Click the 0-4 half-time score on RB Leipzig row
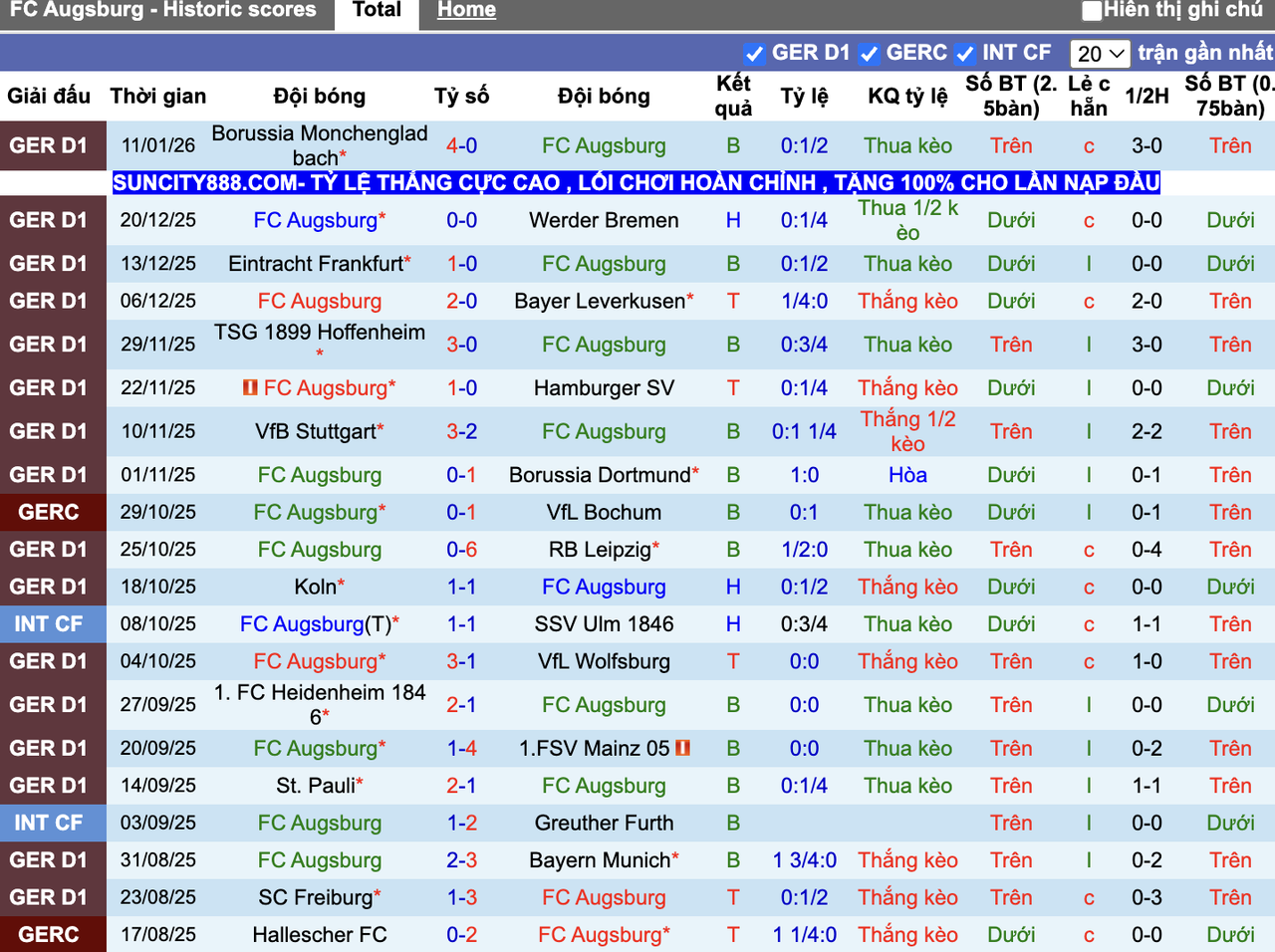Image resolution: width=1275 pixels, height=952 pixels. (1147, 550)
